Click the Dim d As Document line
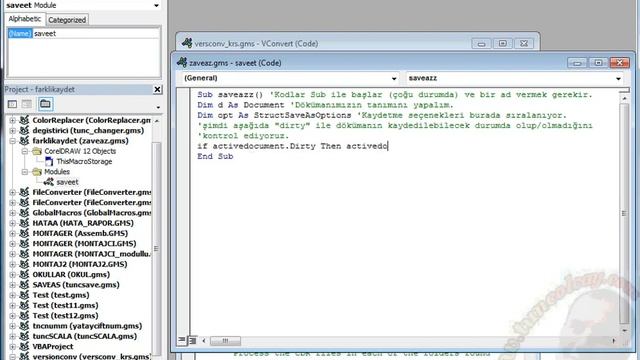 pos(325,105)
